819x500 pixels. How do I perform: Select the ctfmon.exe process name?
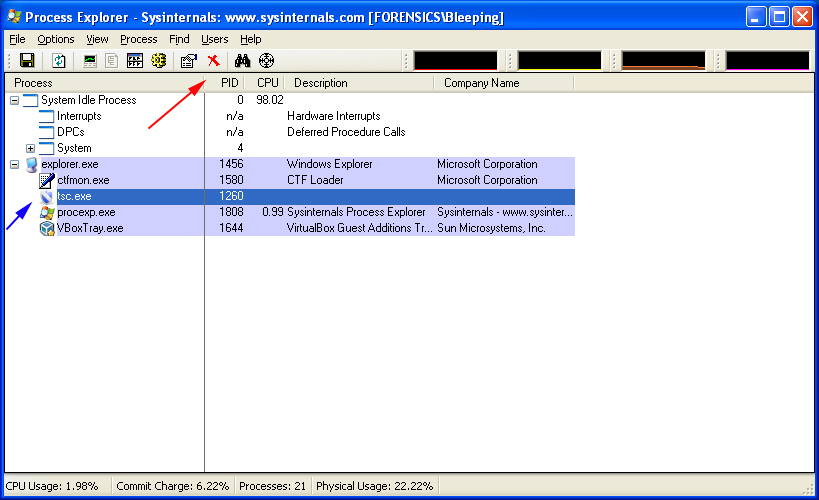(84, 181)
